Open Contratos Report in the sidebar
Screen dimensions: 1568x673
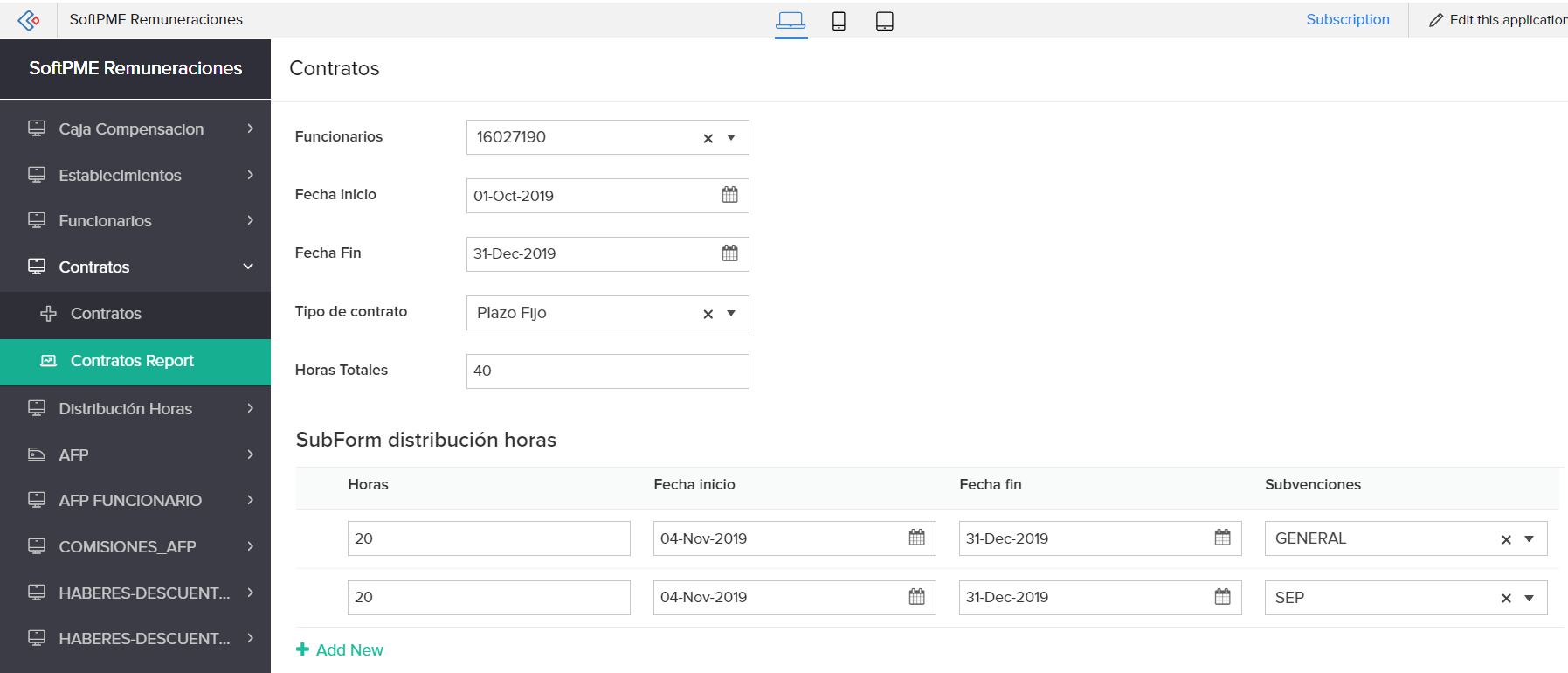pyautogui.click(x=132, y=361)
